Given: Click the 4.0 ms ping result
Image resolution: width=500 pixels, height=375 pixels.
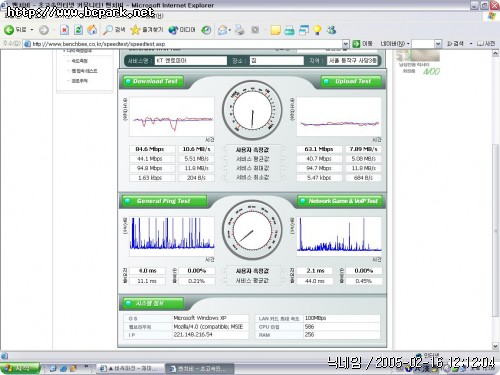Looking at the screenshot, I should 147,271.
